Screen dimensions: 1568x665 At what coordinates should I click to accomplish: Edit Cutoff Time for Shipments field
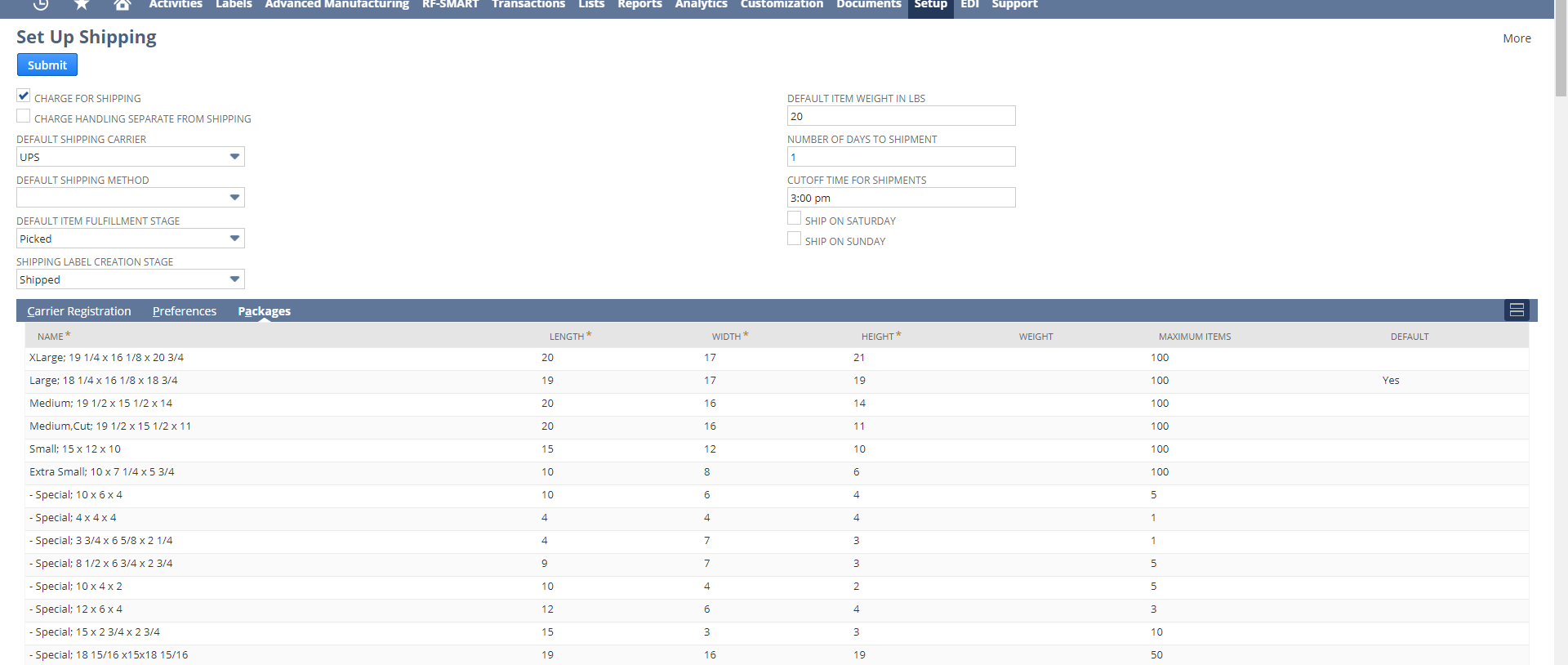(902, 198)
